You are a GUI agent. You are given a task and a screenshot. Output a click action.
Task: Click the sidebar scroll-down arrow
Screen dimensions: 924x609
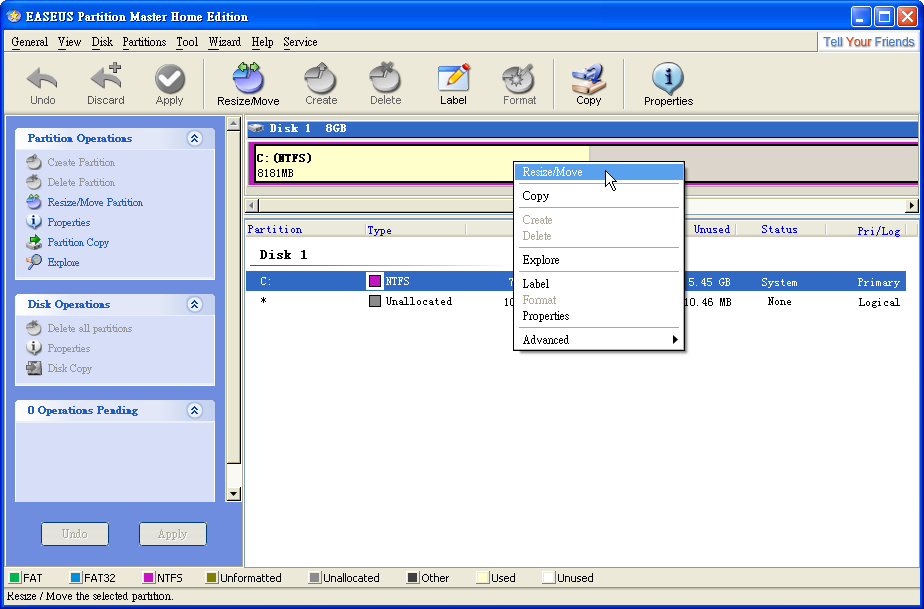pos(233,494)
